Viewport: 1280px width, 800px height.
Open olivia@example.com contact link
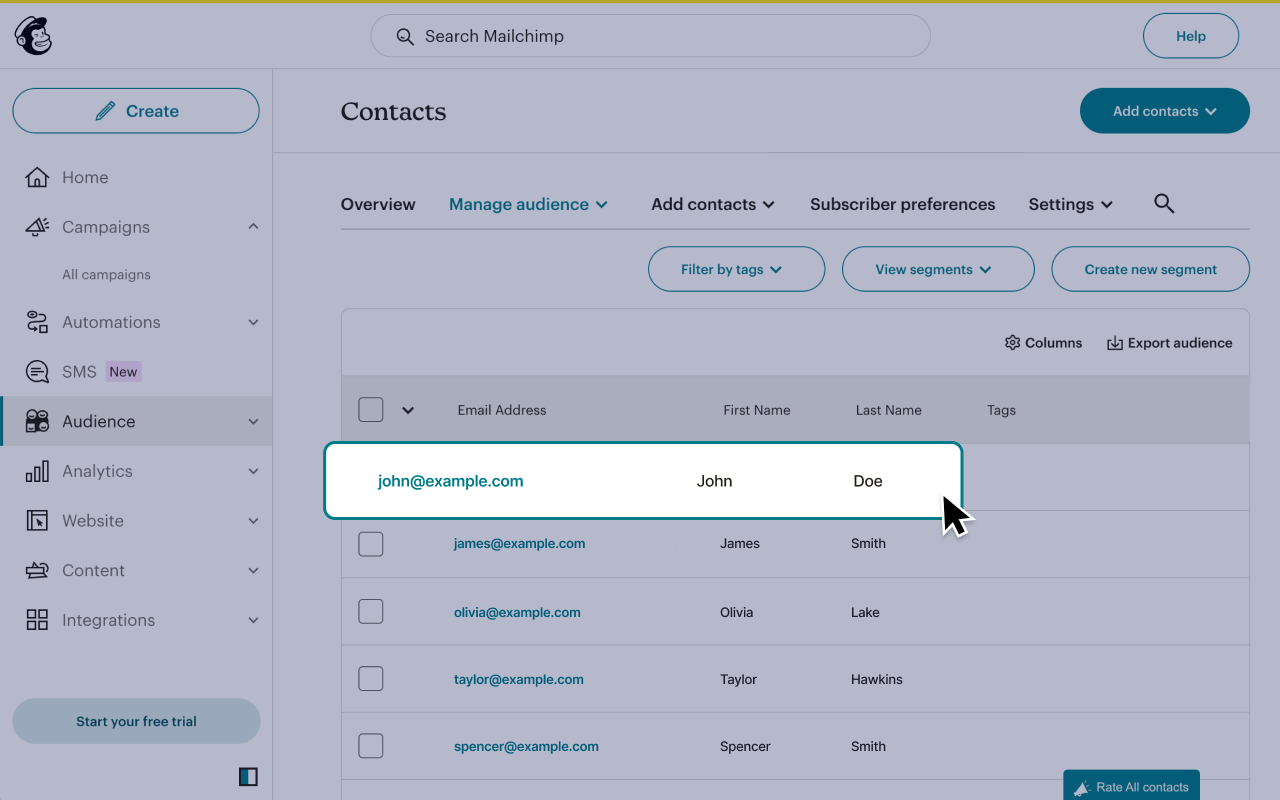click(x=517, y=612)
